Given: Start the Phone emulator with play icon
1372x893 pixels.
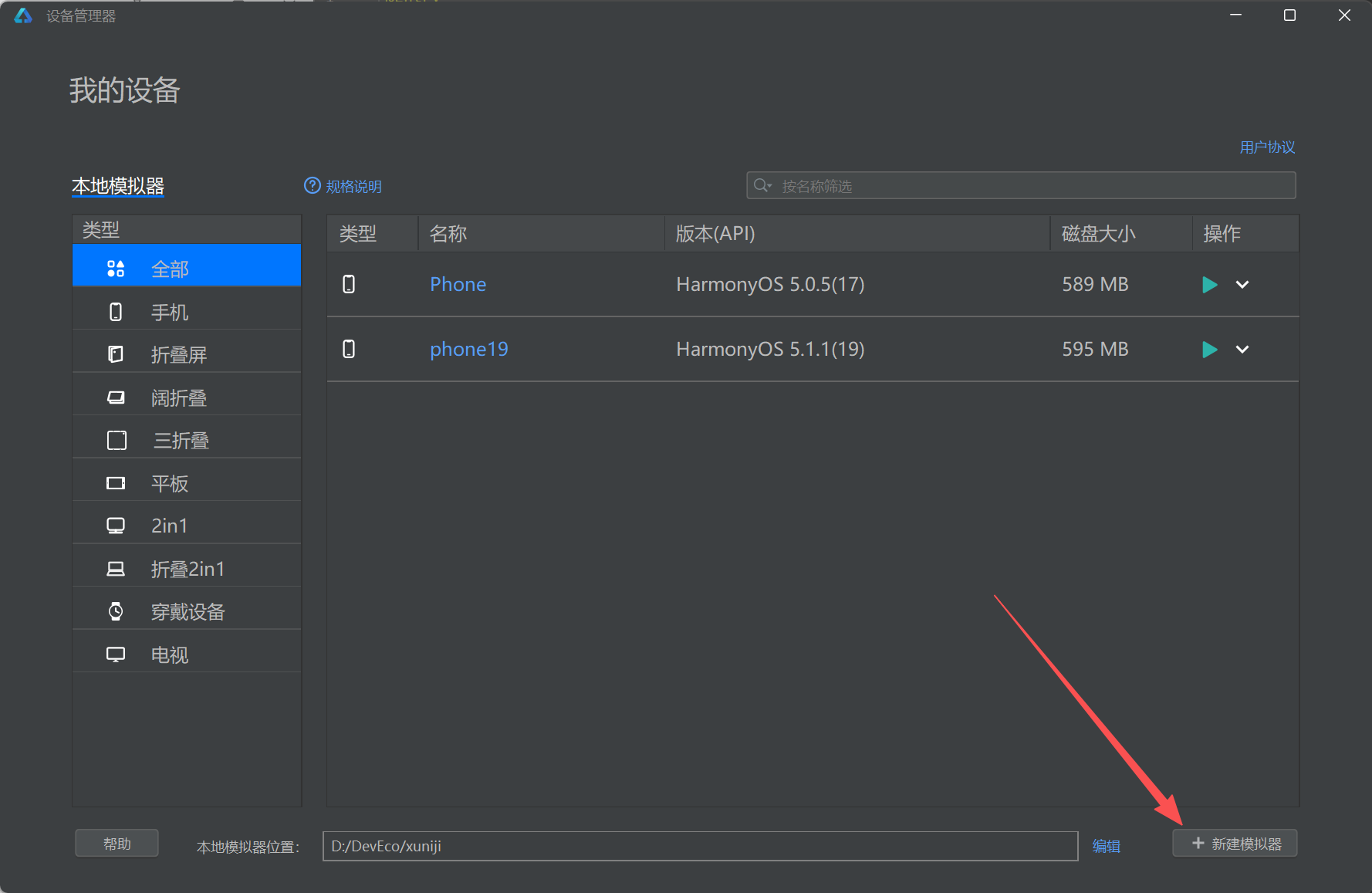Looking at the screenshot, I should click(1209, 285).
